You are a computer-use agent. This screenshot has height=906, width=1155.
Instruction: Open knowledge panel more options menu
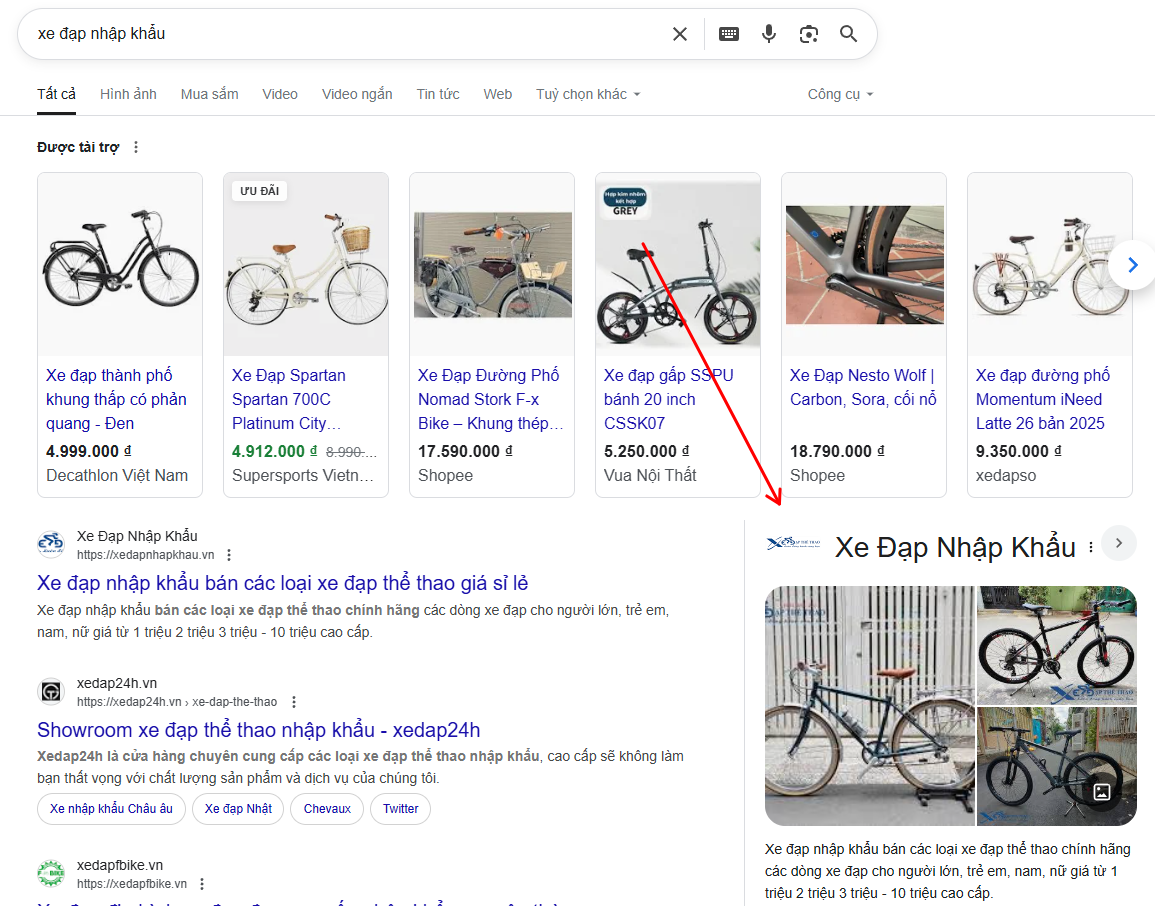tap(1091, 547)
